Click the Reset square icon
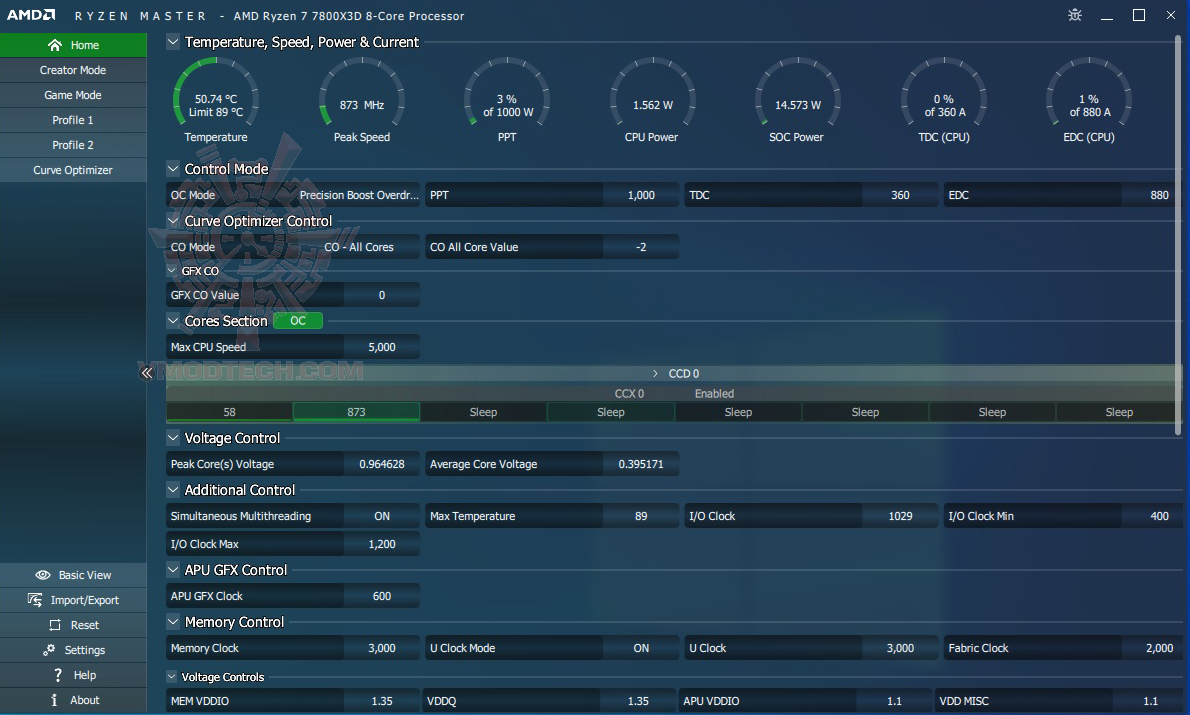Screen dimensions: 1190x715 coord(55,625)
